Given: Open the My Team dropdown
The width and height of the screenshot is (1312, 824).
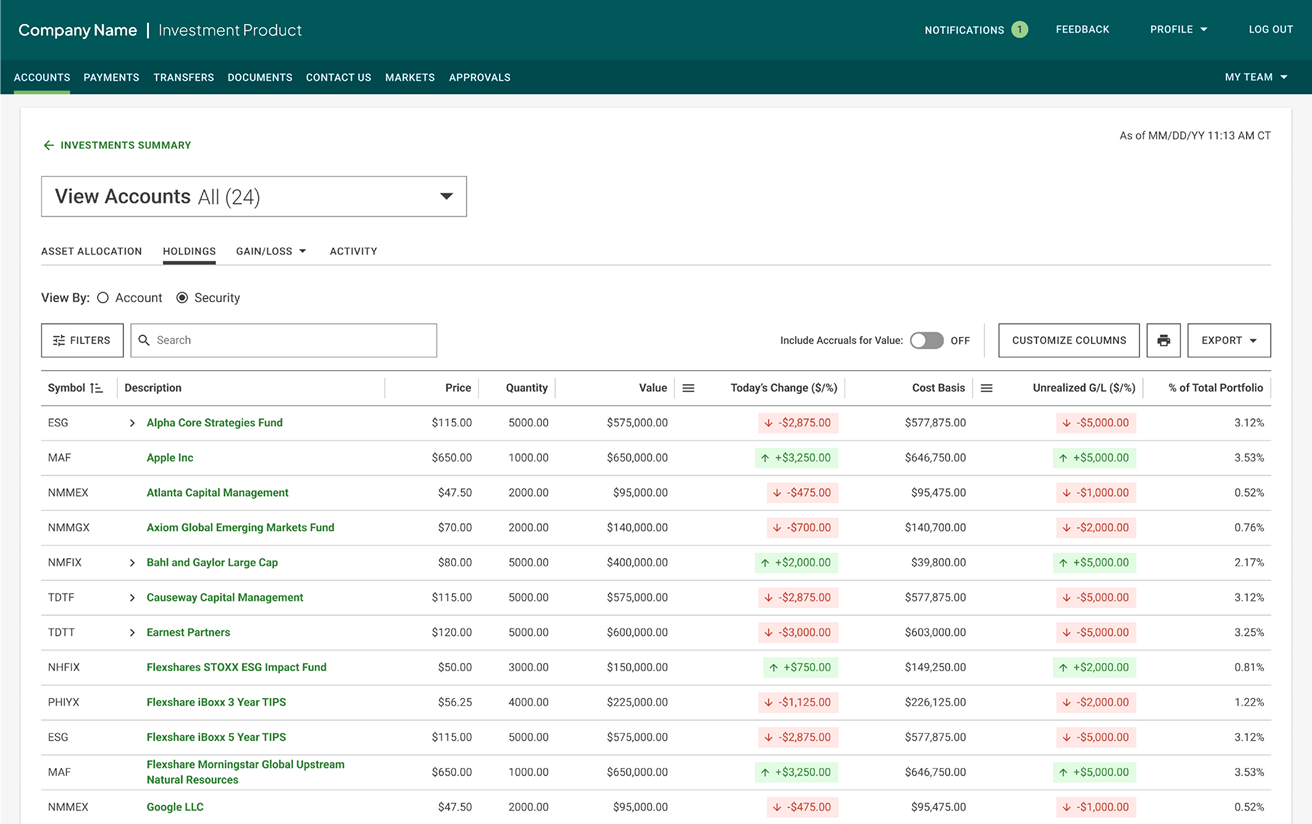Looking at the screenshot, I should [1256, 77].
